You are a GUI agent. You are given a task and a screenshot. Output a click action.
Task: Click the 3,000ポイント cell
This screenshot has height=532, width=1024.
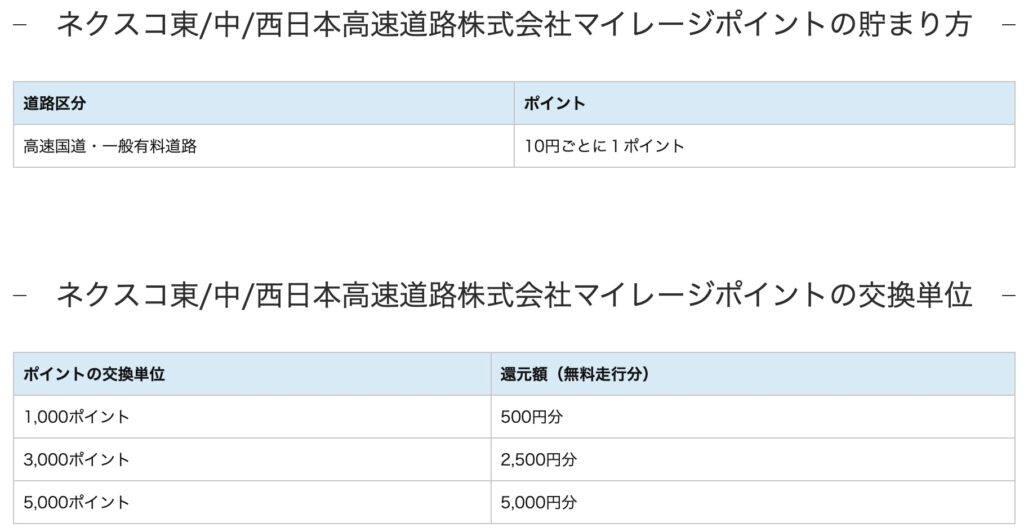coord(76,460)
